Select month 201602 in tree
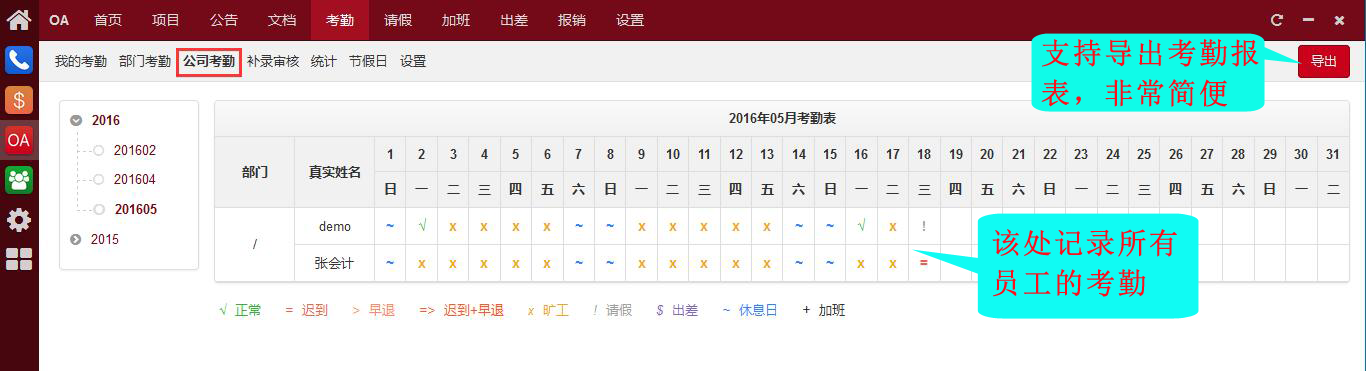 (x=134, y=151)
